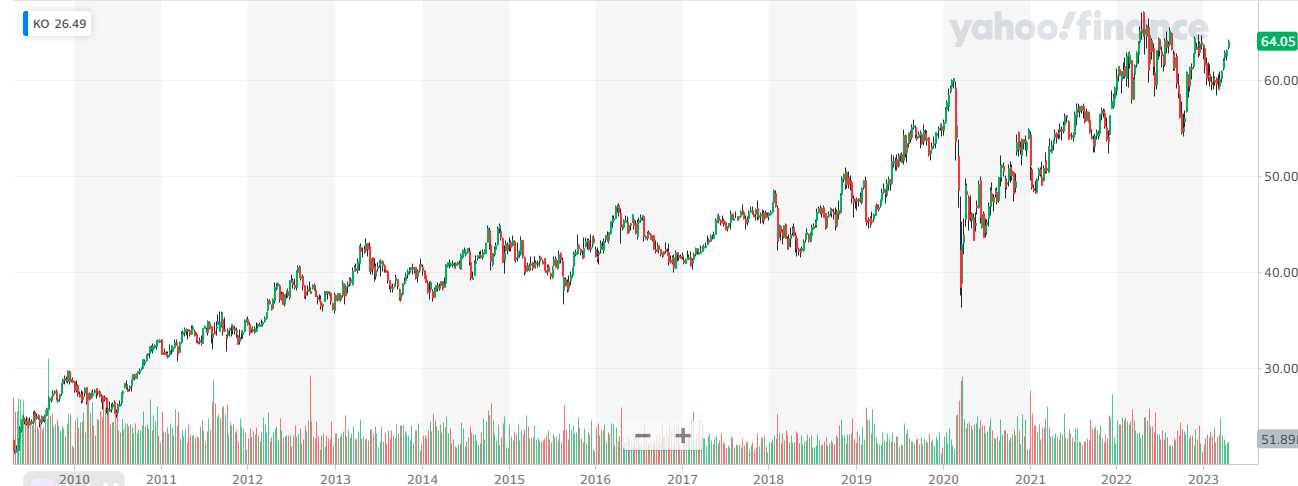Select the 2023 label on the time axis
Screen dimensions: 1298x486
click(x=1204, y=479)
